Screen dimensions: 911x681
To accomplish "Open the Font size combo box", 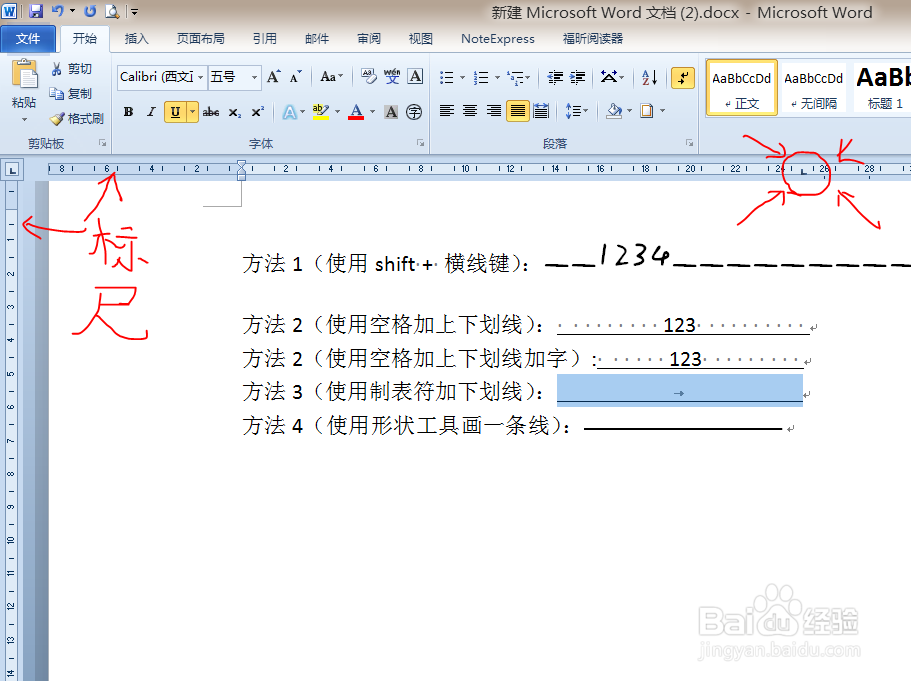I will pyautogui.click(x=227, y=76).
